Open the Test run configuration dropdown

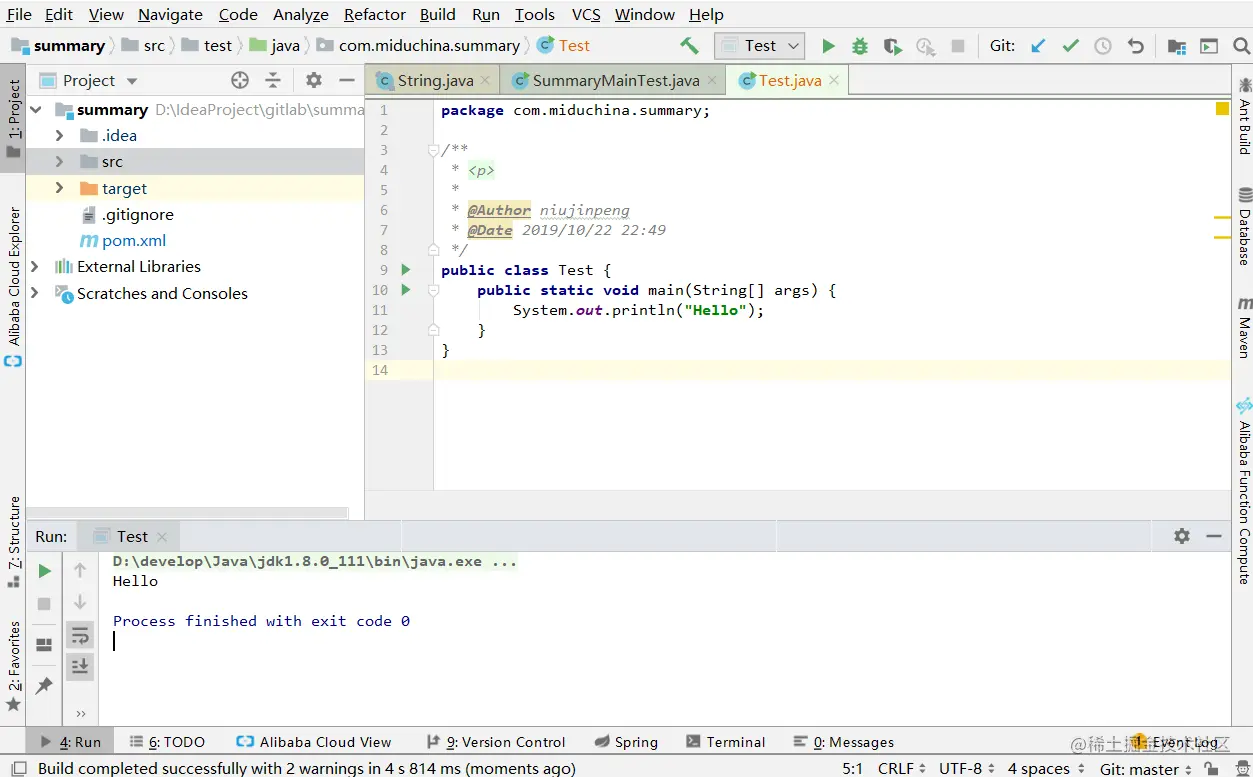pos(759,46)
